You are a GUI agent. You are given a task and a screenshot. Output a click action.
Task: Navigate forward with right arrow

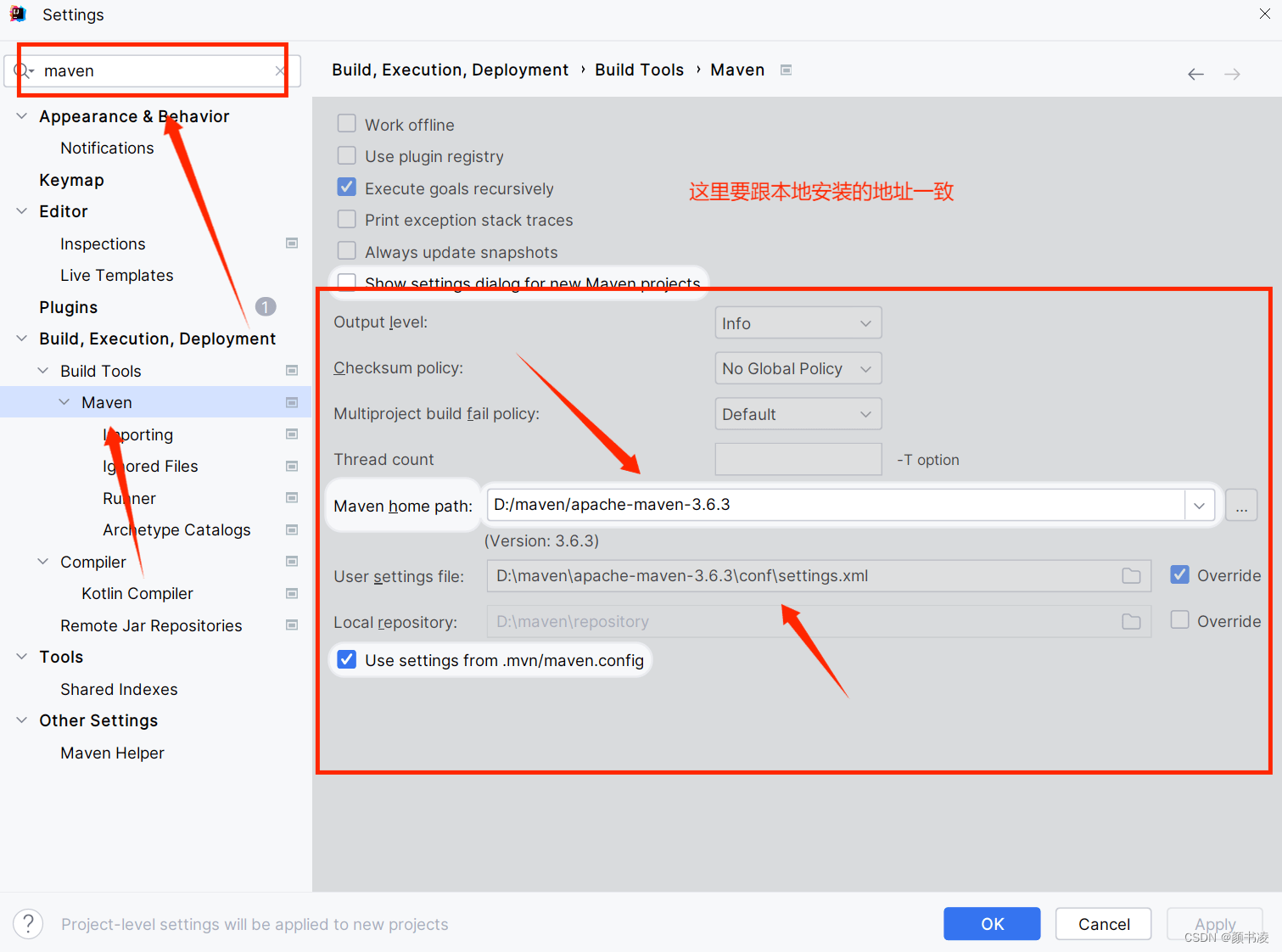tap(1232, 75)
